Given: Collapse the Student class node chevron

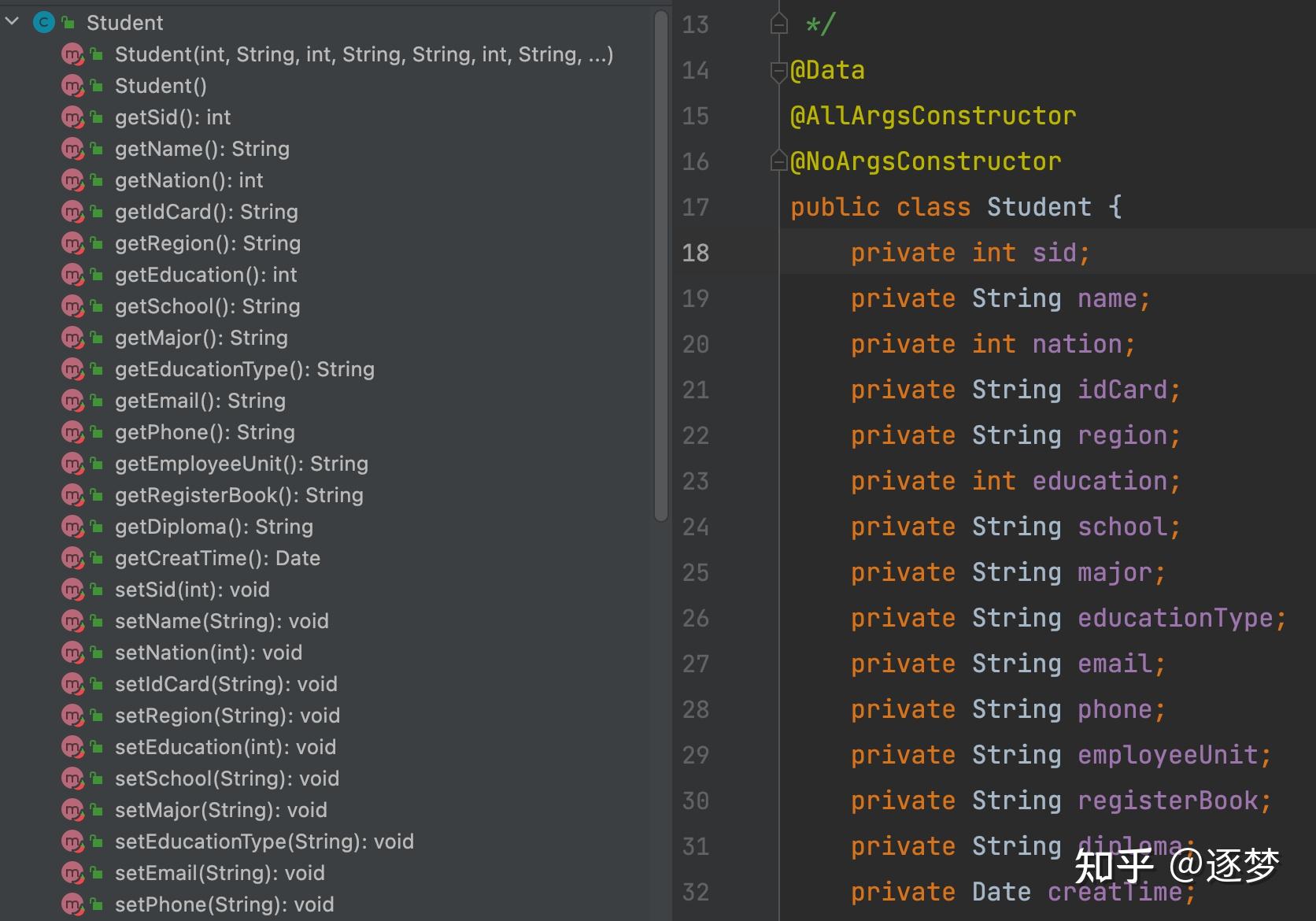Looking at the screenshot, I should click(13, 22).
